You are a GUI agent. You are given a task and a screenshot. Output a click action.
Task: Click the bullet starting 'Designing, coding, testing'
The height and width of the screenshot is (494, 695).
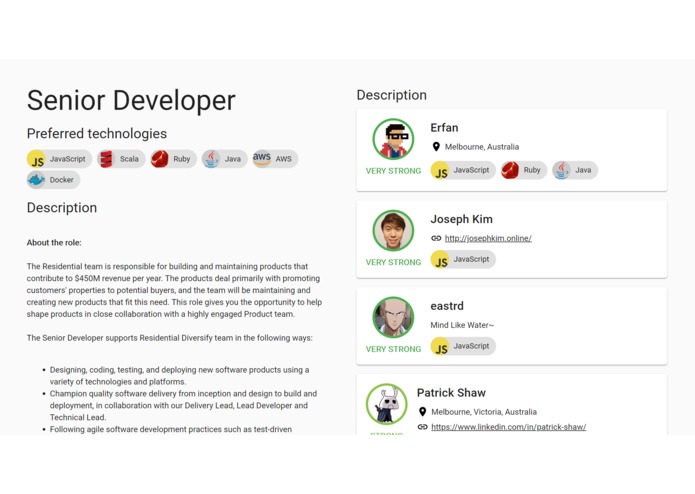(180, 376)
